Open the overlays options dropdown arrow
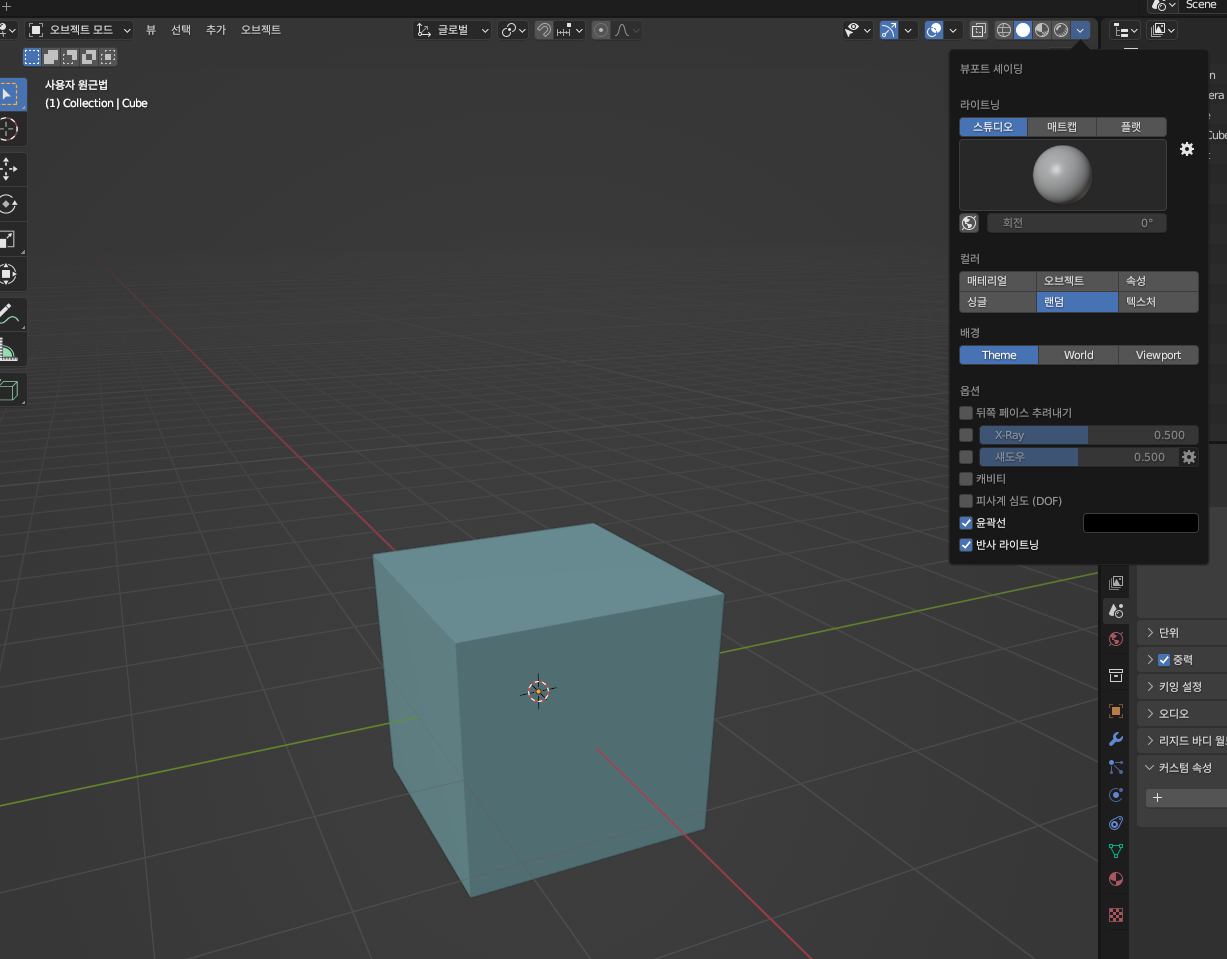The image size is (1227, 959). [953, 30]
